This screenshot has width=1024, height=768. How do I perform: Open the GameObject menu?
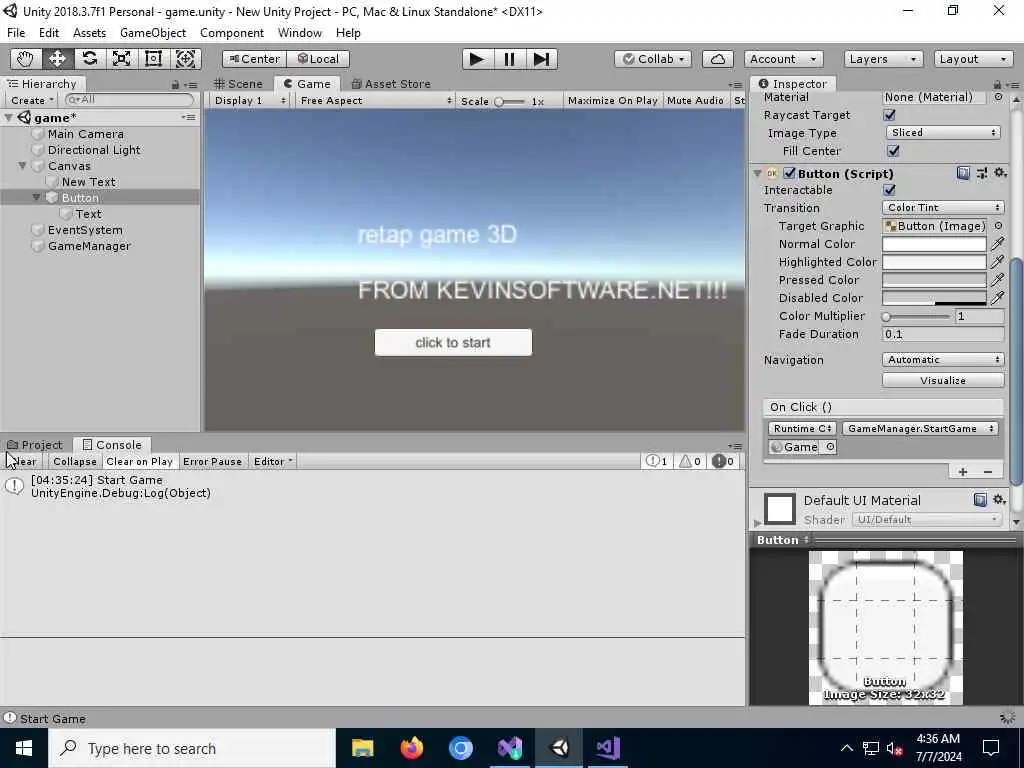pos(153,33)
